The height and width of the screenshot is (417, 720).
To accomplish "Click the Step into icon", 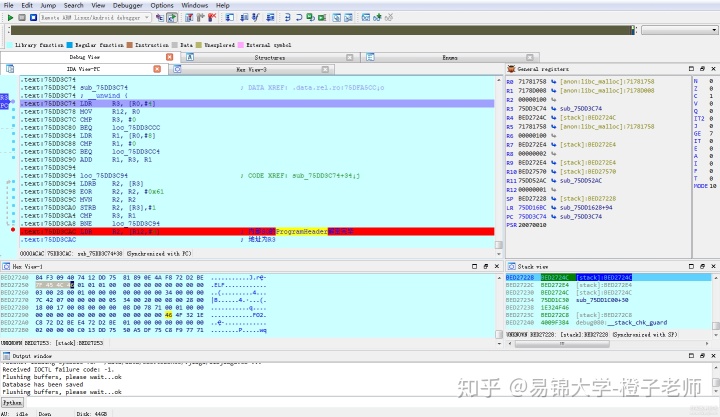I will point(287,17).
